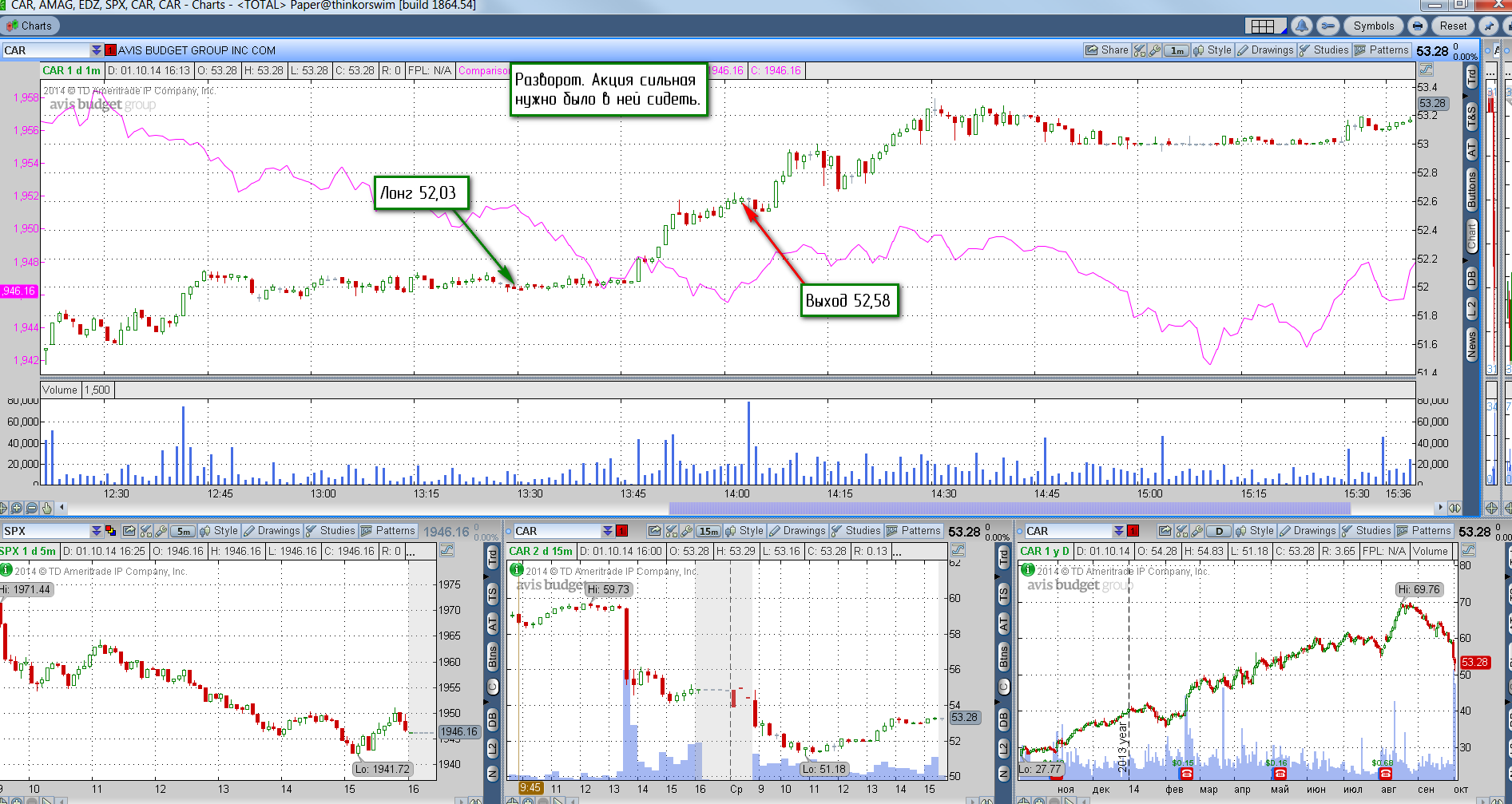The height and width of the screenshot is (804, 1512).
Task: Click red link indicator on main chart
Action: (110, 50)
